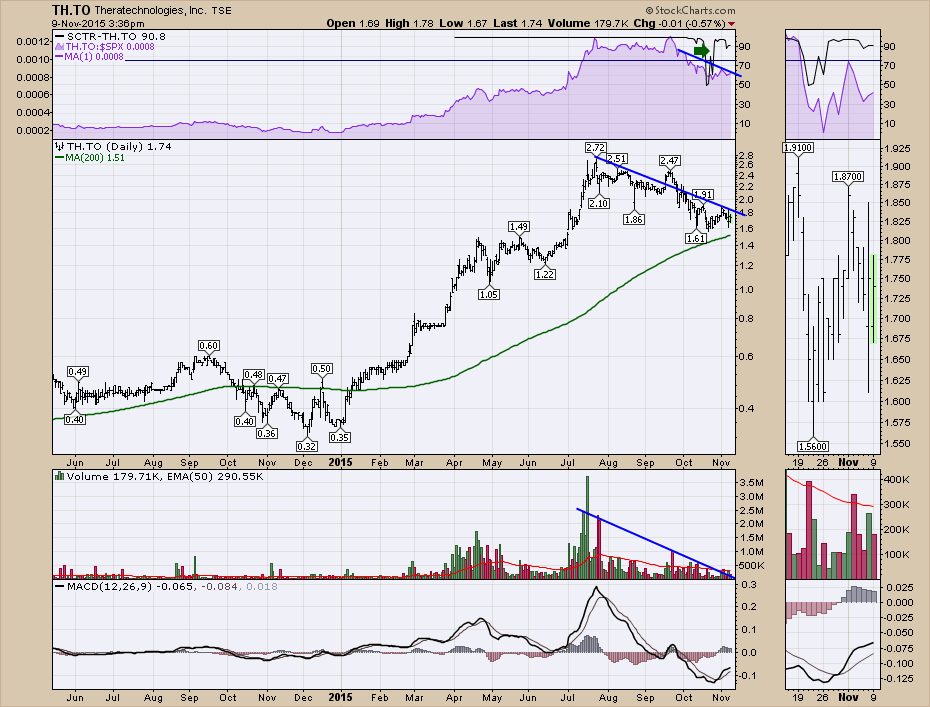Click the 0.48 price label
The width and height of the screenshot is (930, 707).
coord(254,374)
